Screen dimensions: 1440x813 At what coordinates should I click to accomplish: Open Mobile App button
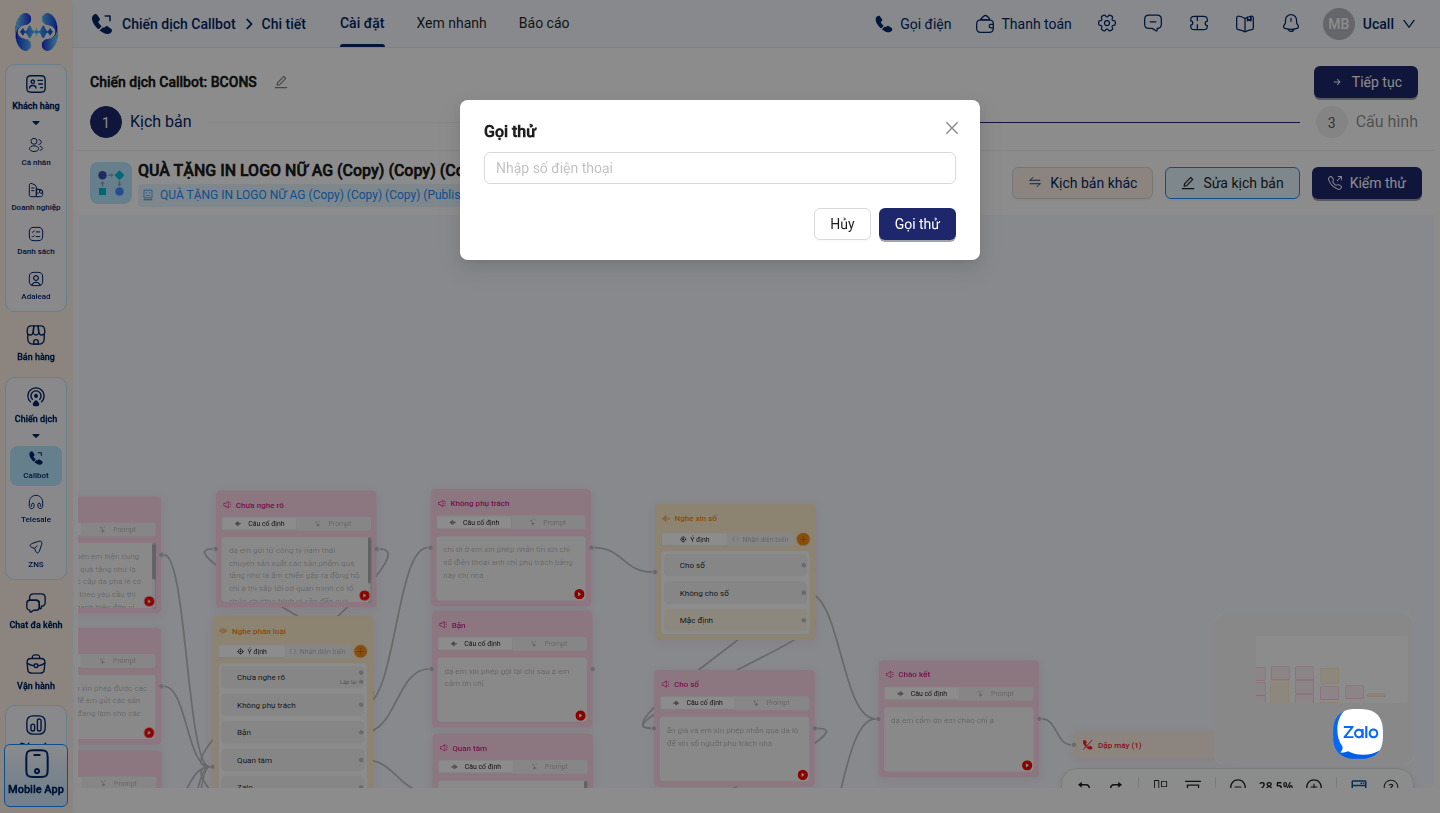coord(36,775)
